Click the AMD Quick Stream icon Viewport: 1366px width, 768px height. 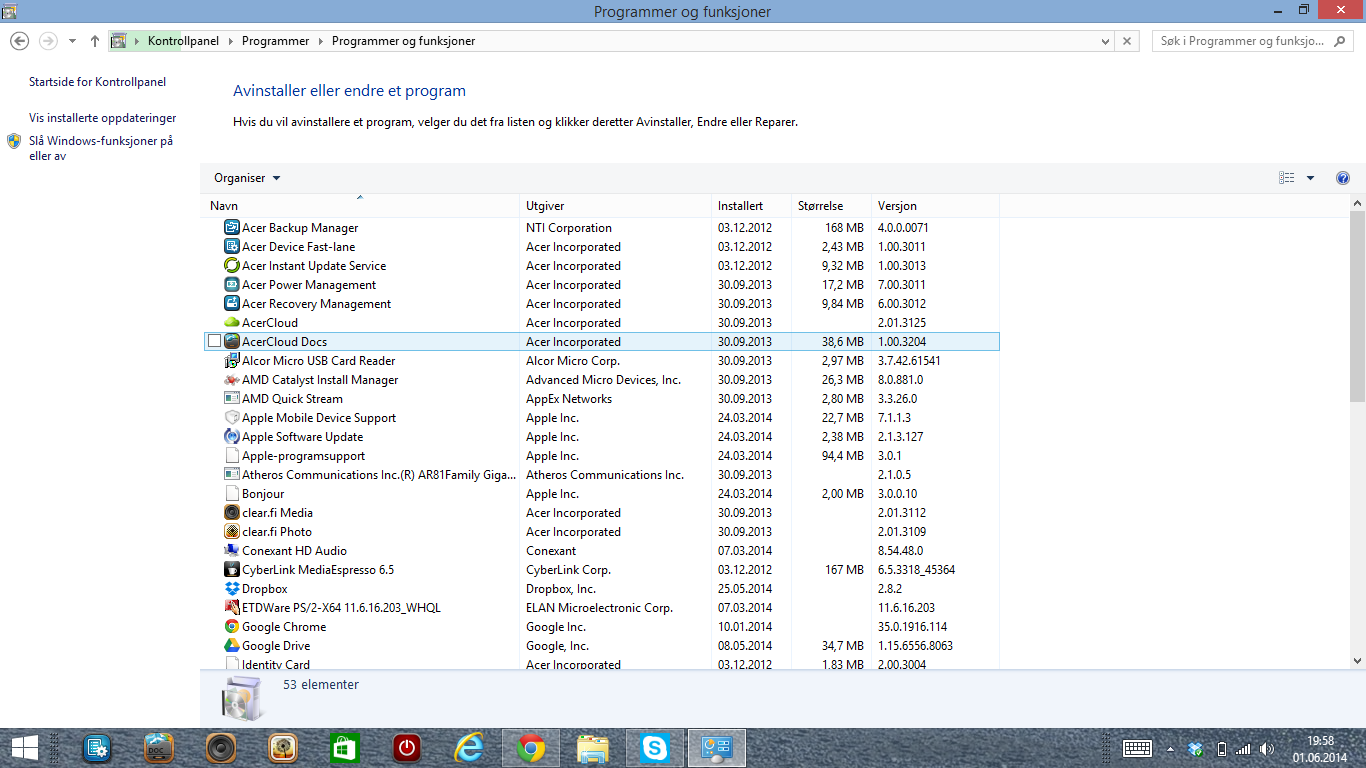(x=232, y=399)
